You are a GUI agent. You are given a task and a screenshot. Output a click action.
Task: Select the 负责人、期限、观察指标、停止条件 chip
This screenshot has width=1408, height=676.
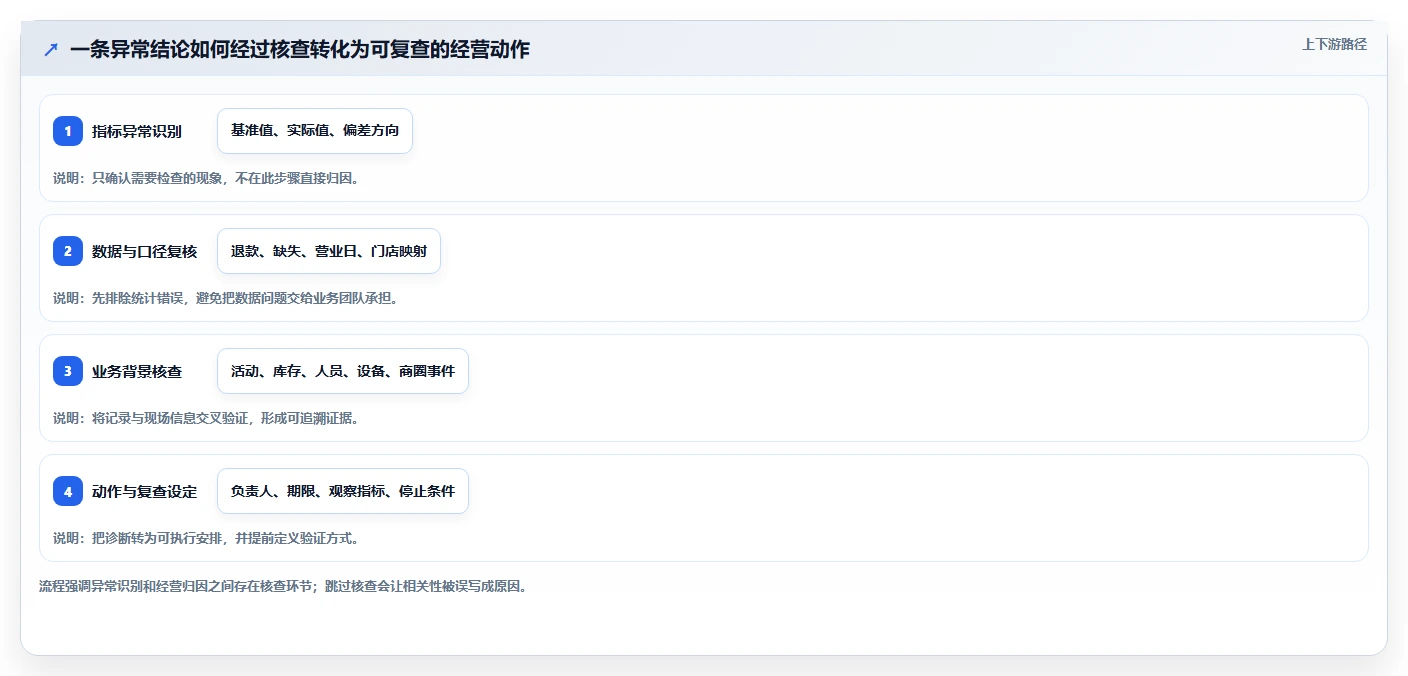pos(343,491)
